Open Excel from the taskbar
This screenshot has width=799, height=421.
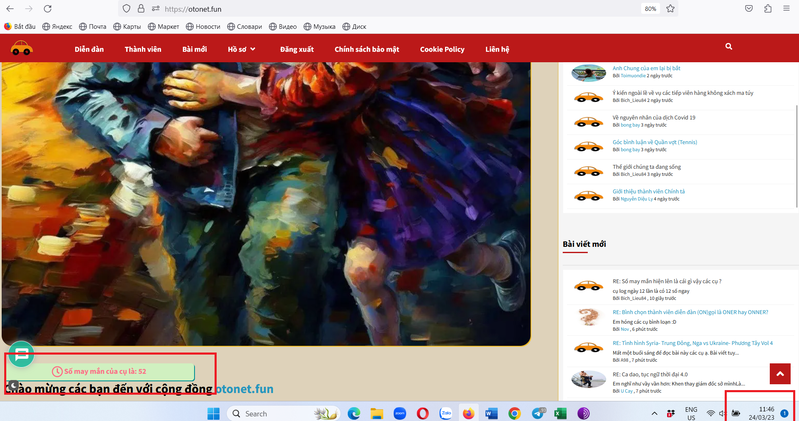coord(561,413)
